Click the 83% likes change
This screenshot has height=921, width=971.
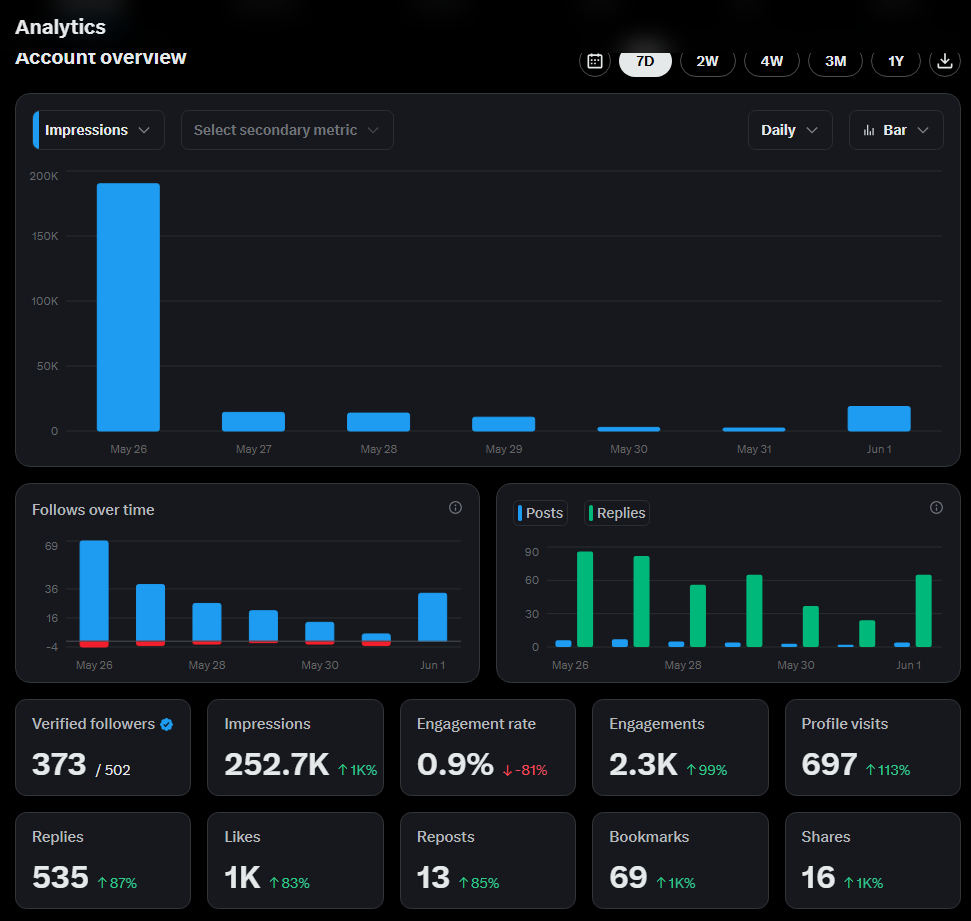pos(289,883)
